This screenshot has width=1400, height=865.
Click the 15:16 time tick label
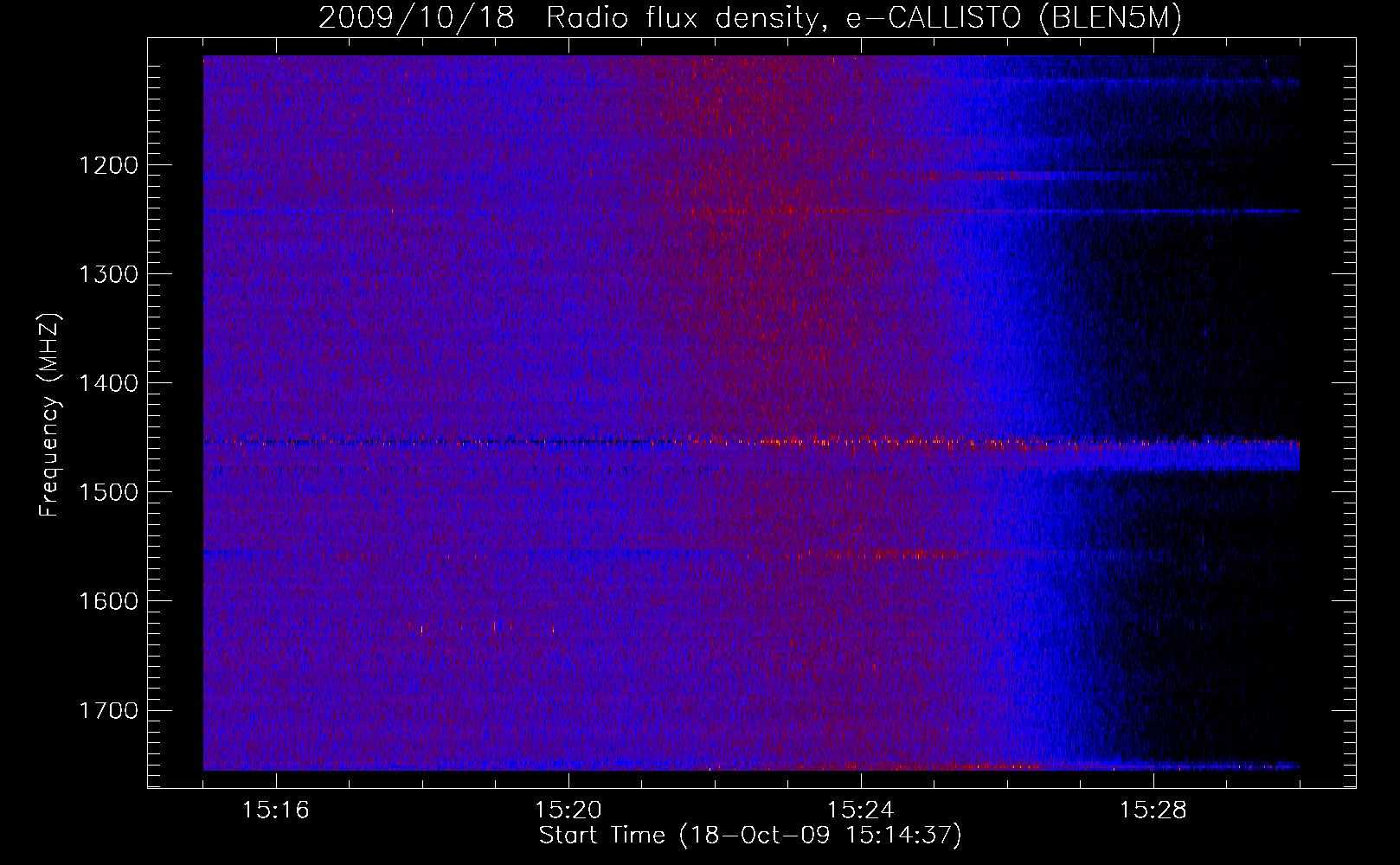point(276,810)
